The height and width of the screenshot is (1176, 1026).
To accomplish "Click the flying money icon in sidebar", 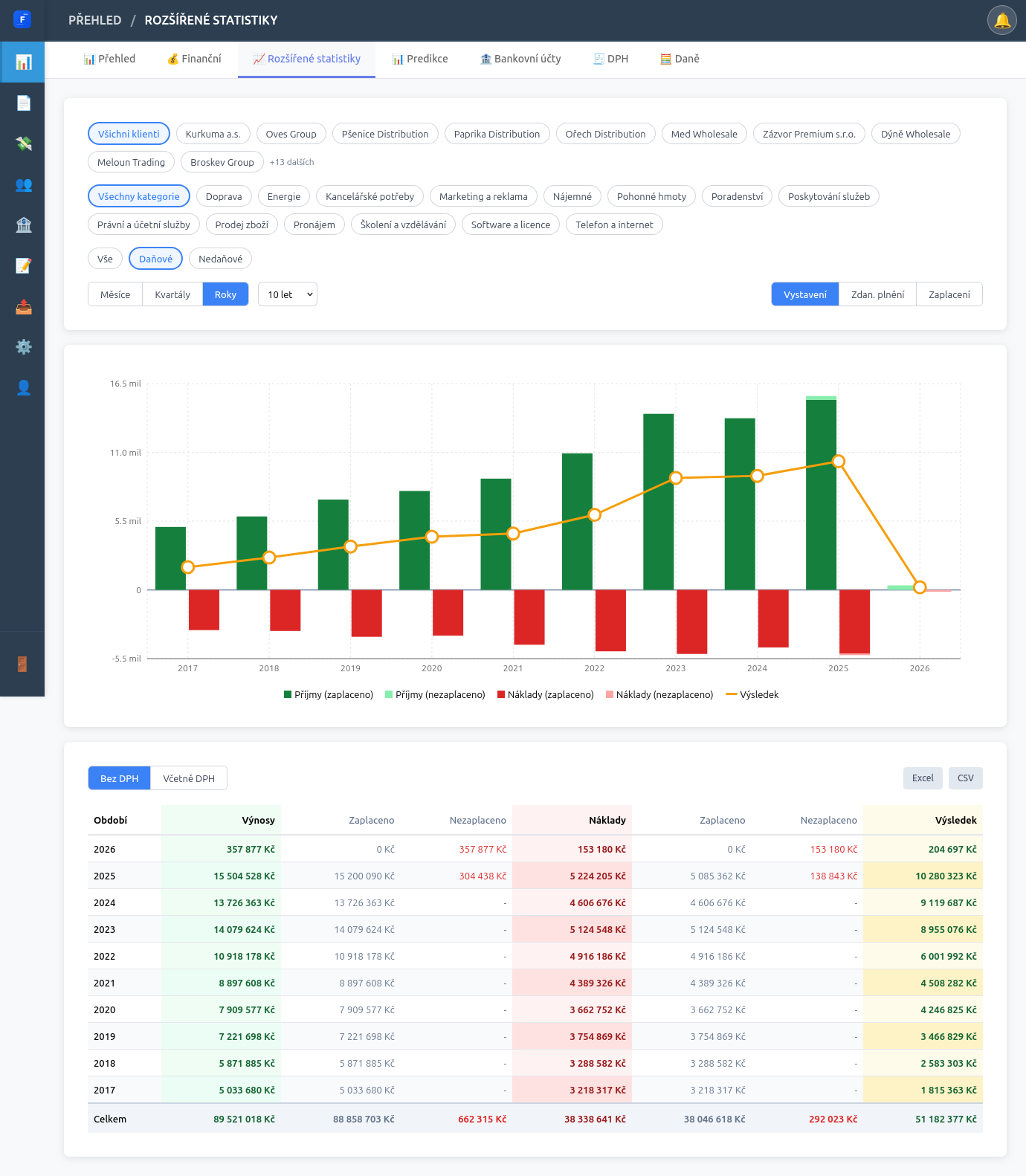I will 23,143.
